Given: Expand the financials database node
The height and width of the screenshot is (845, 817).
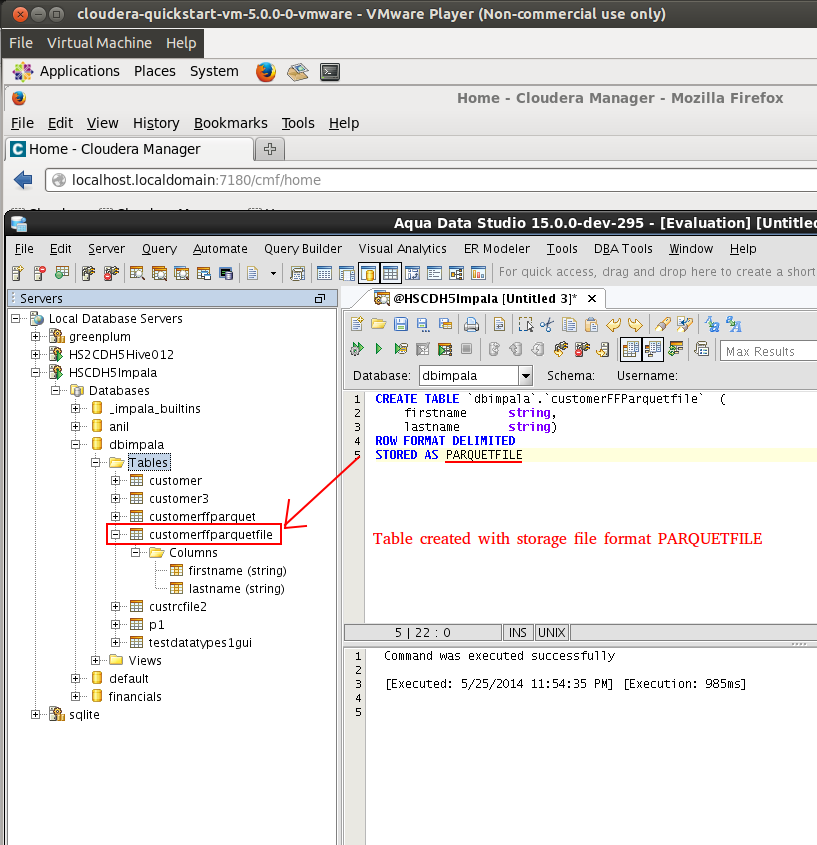Looking at the screenshot, I should (75, 696).
